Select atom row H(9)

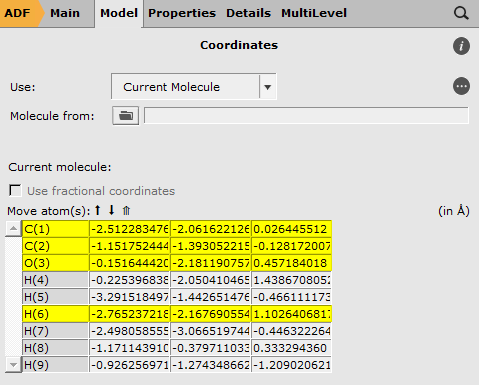click(55, 365)
